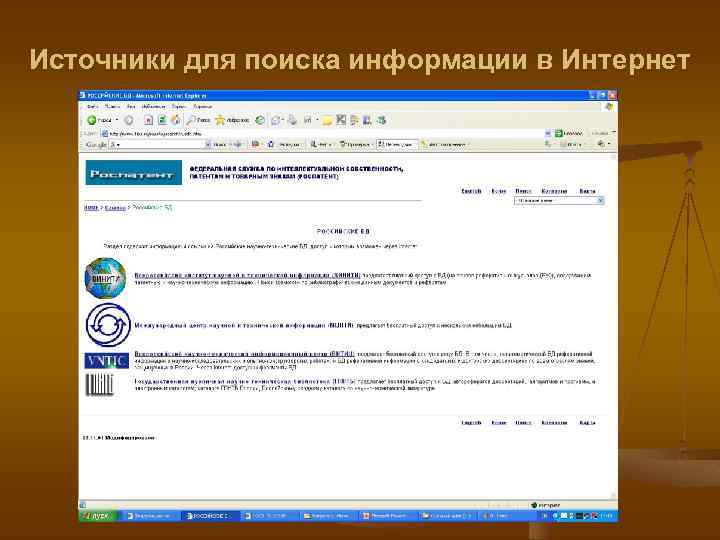720x540 pixels.
Task: Click the English link in the bottom navigation
Action: 471,422
